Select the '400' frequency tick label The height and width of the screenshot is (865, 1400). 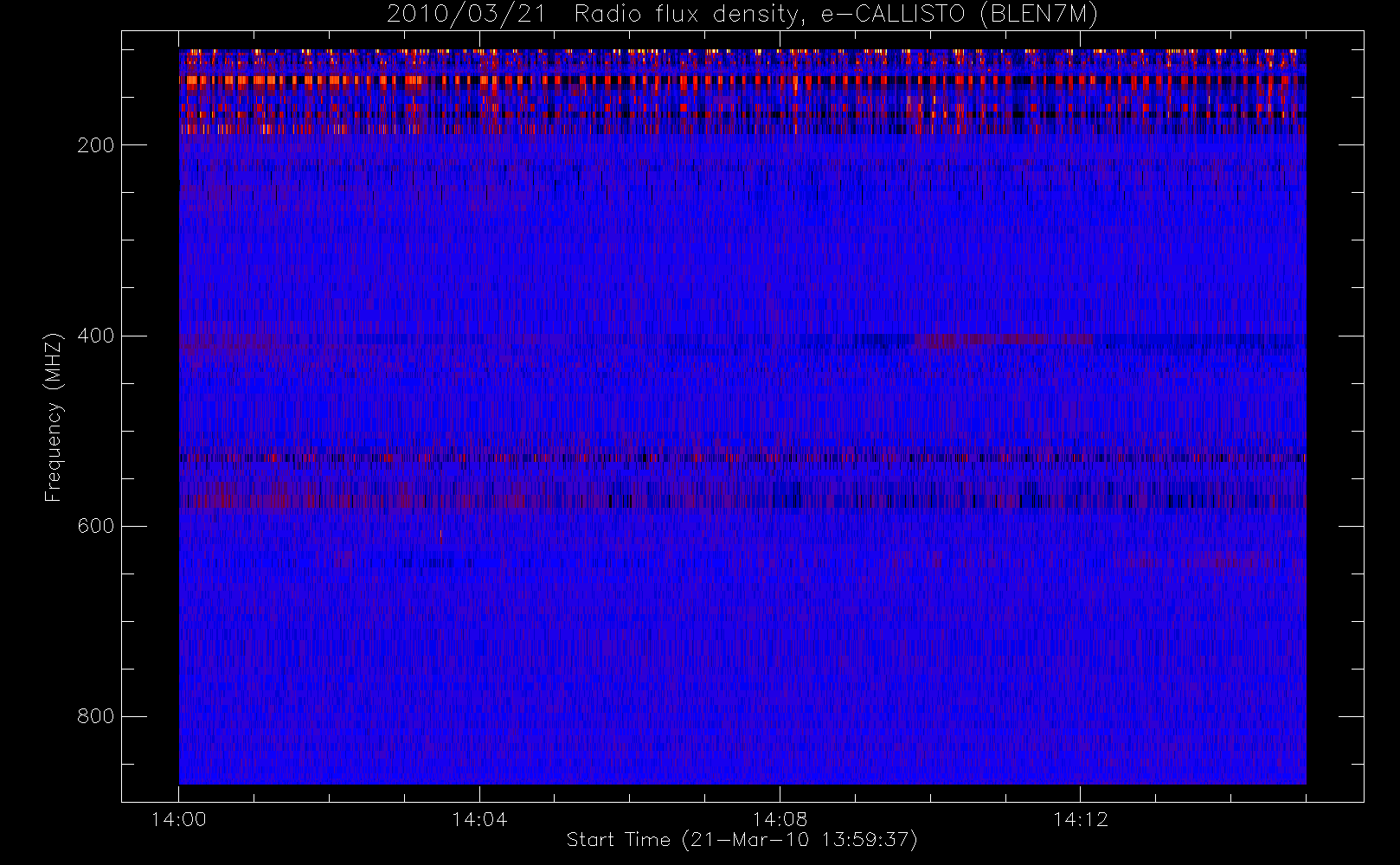pyautogui.click(x=95, y=336)
